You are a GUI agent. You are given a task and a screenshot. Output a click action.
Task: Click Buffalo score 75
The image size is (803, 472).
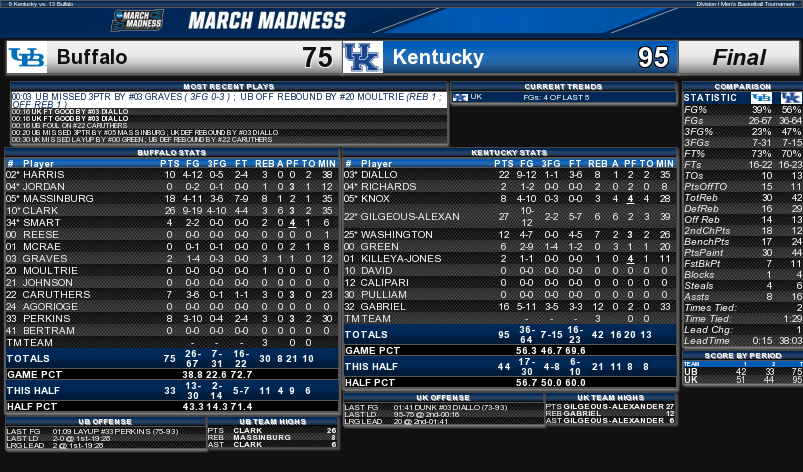pos(318,57)
